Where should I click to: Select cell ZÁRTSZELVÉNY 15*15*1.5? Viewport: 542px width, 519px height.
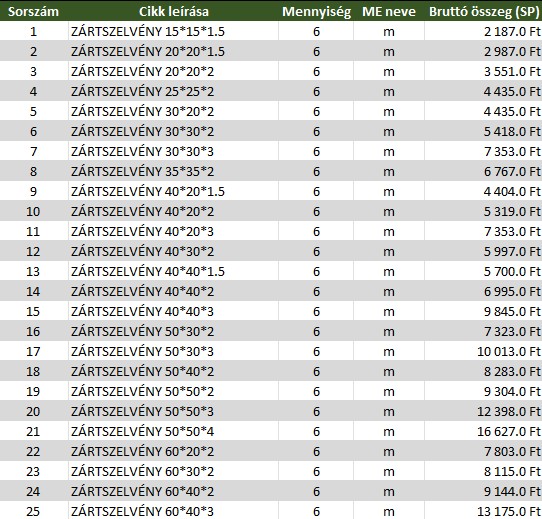click(173, 31)
